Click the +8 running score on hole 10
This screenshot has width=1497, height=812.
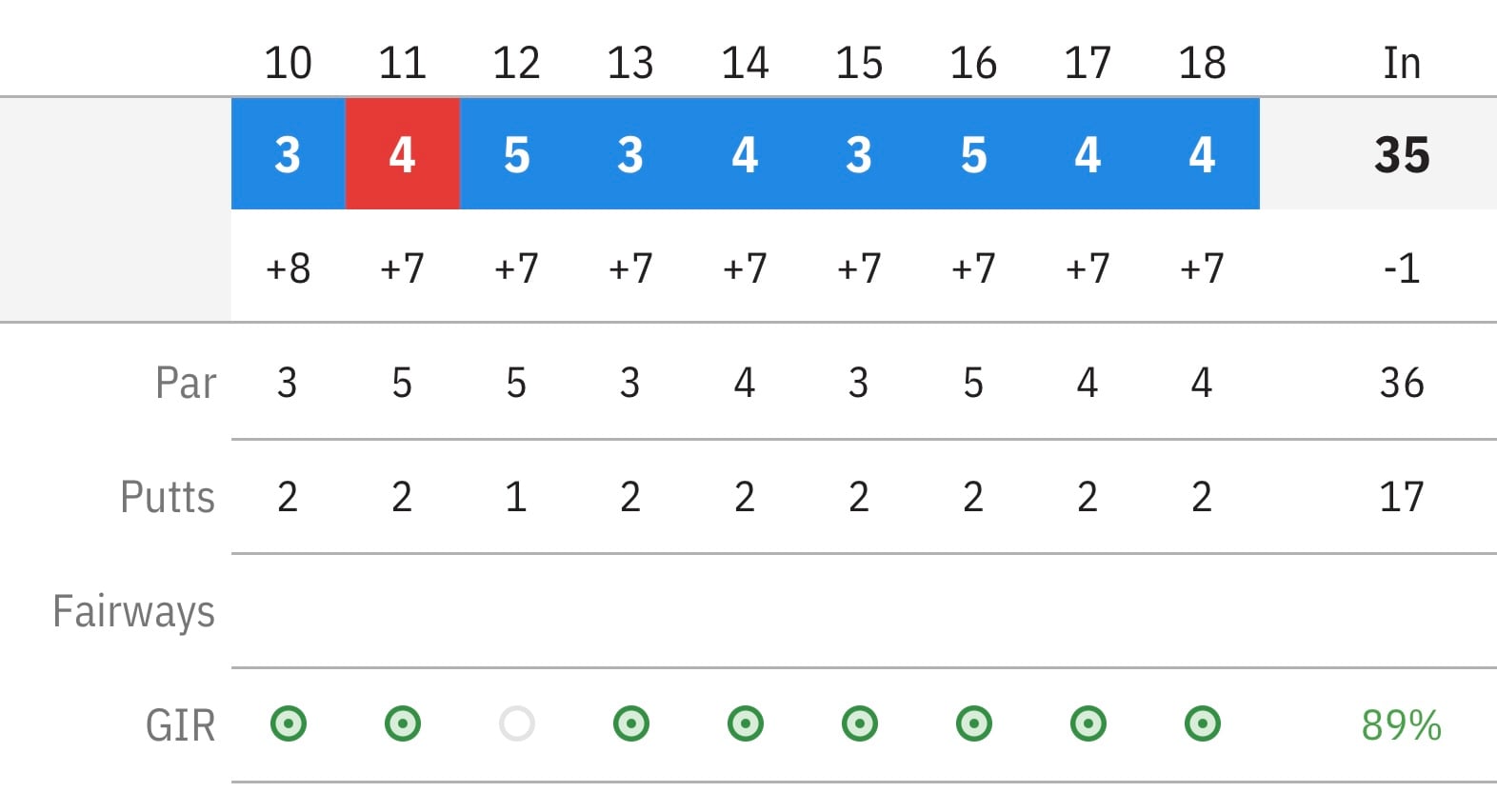[x=289, y=268]
